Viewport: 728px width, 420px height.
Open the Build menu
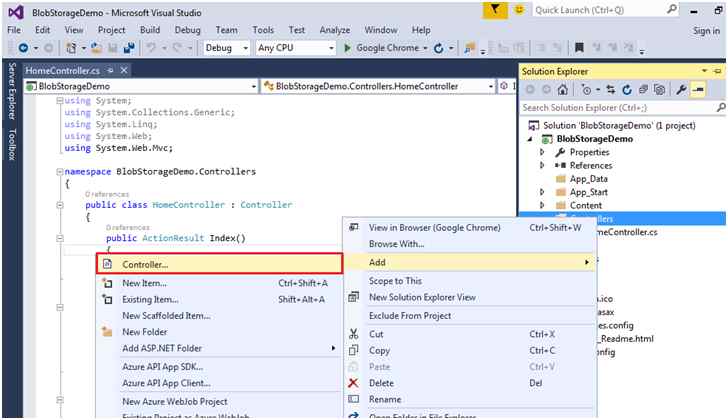pyautogui.click(x=150, y=30)
